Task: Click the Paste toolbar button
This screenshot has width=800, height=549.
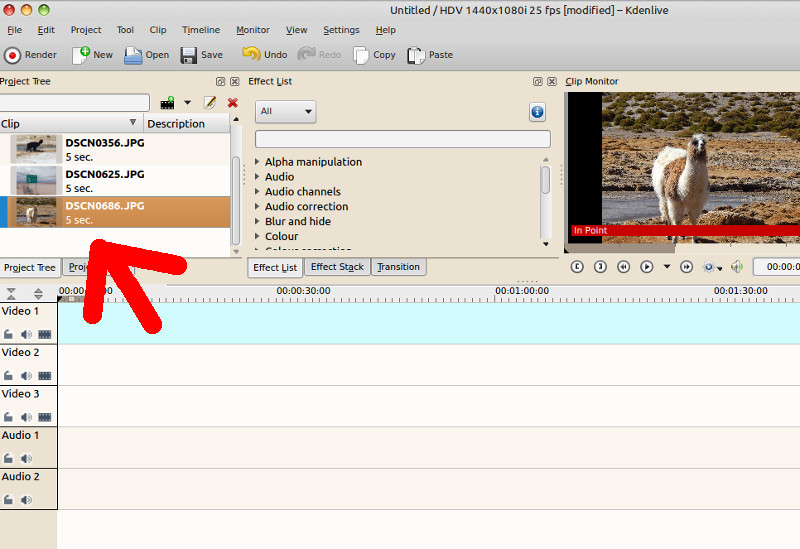Action: click(x=430, y=55)
